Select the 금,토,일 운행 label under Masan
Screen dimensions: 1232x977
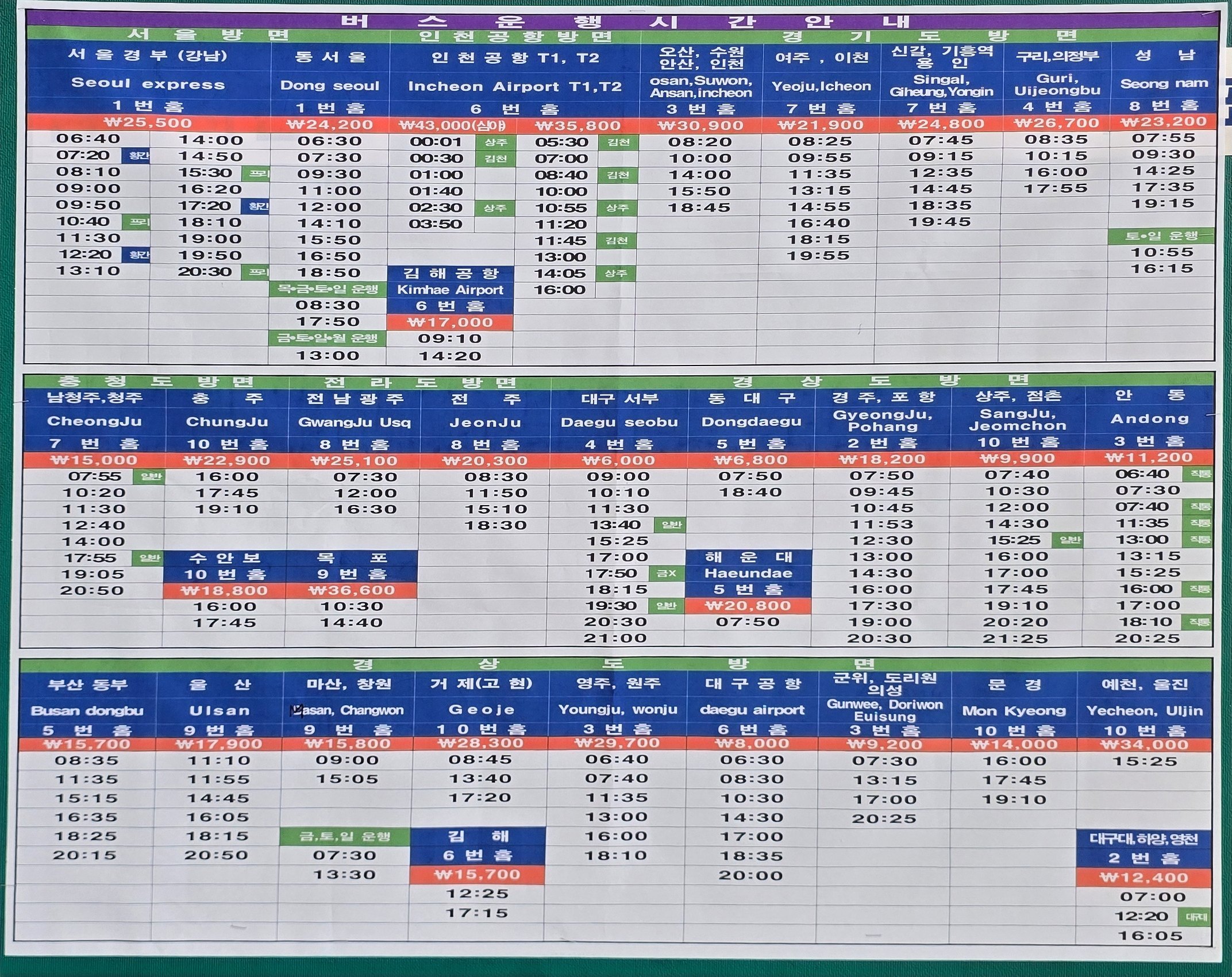point(345,837)
